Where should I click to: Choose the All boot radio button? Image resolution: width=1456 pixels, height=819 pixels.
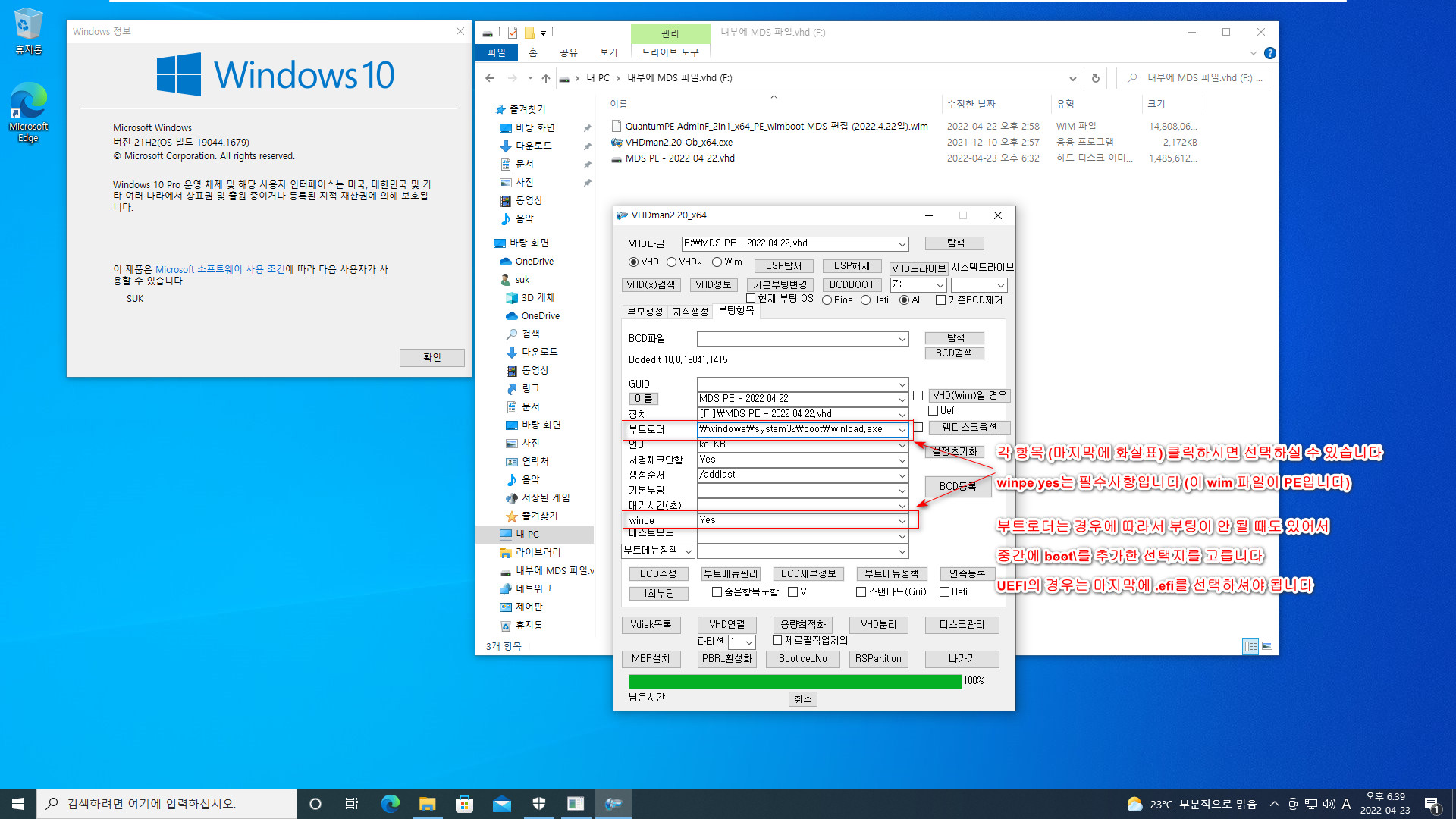click(x=904, y=300)
